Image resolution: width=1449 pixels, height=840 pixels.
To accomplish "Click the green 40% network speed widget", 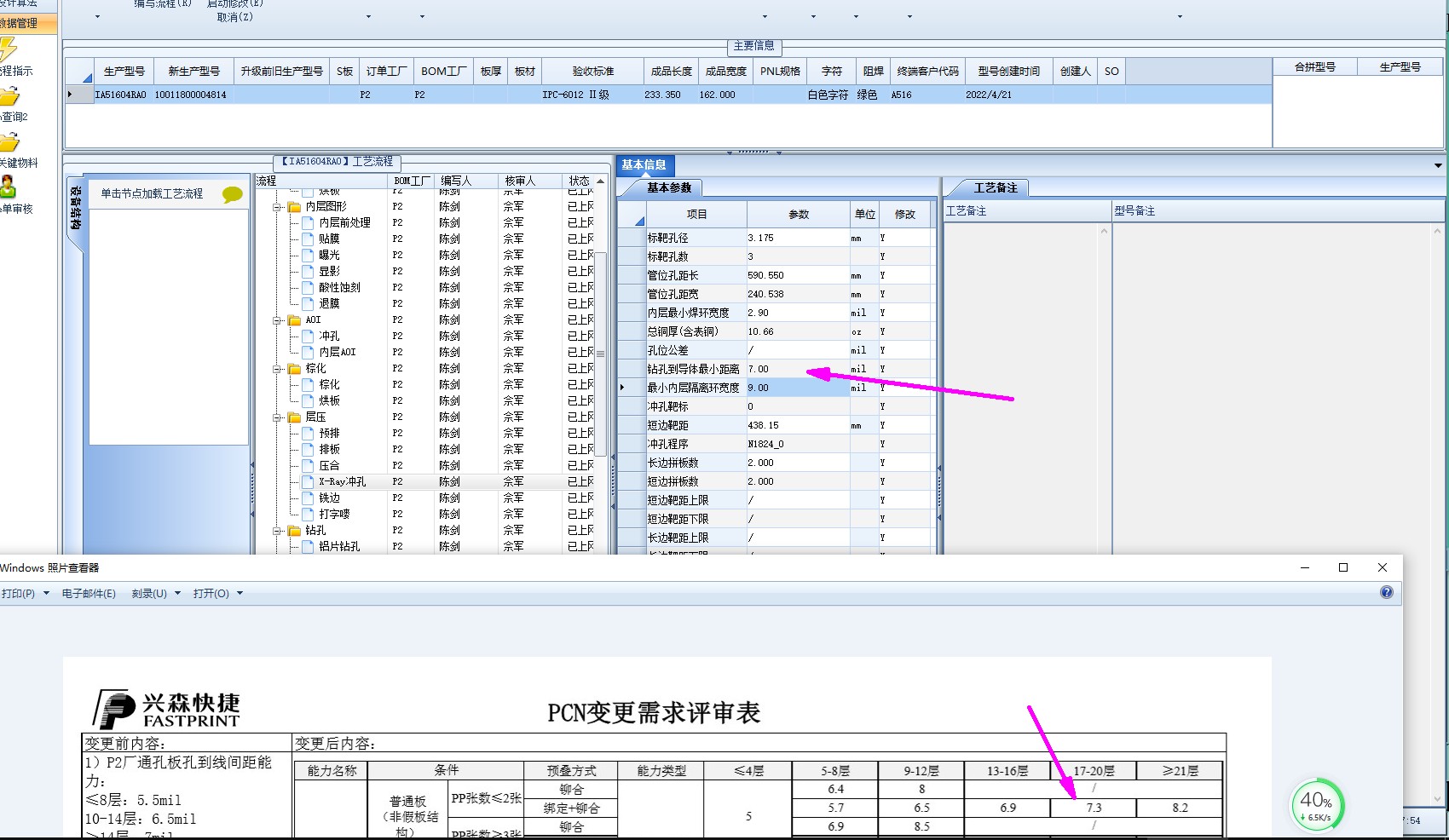I will tap(1316, 804).
